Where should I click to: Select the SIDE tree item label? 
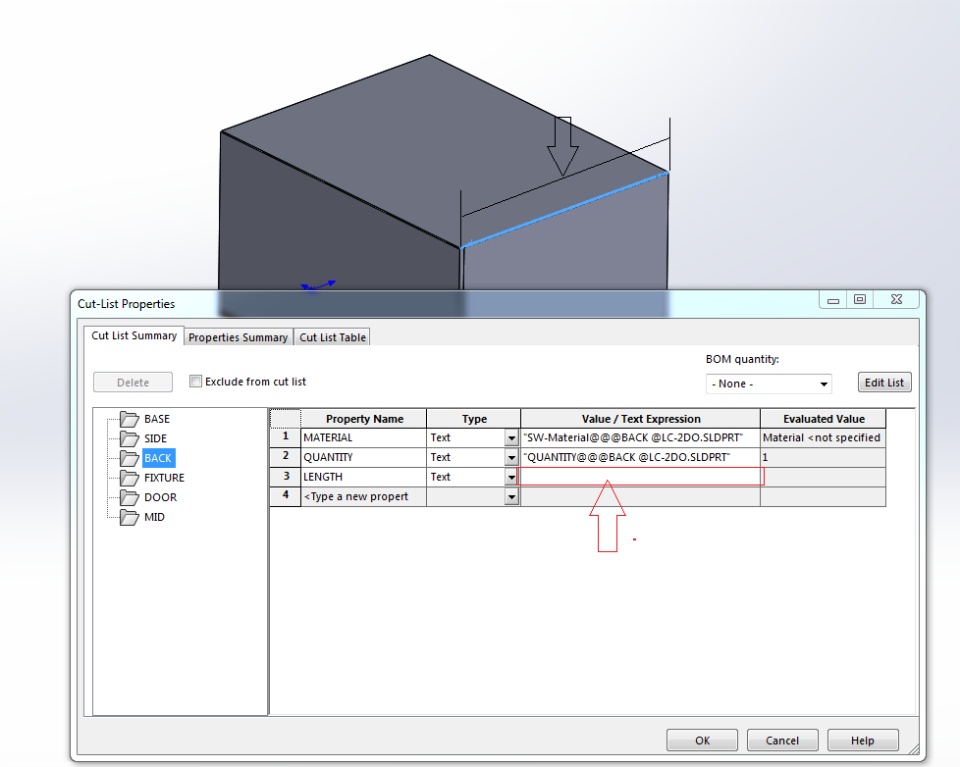(156, 438)
